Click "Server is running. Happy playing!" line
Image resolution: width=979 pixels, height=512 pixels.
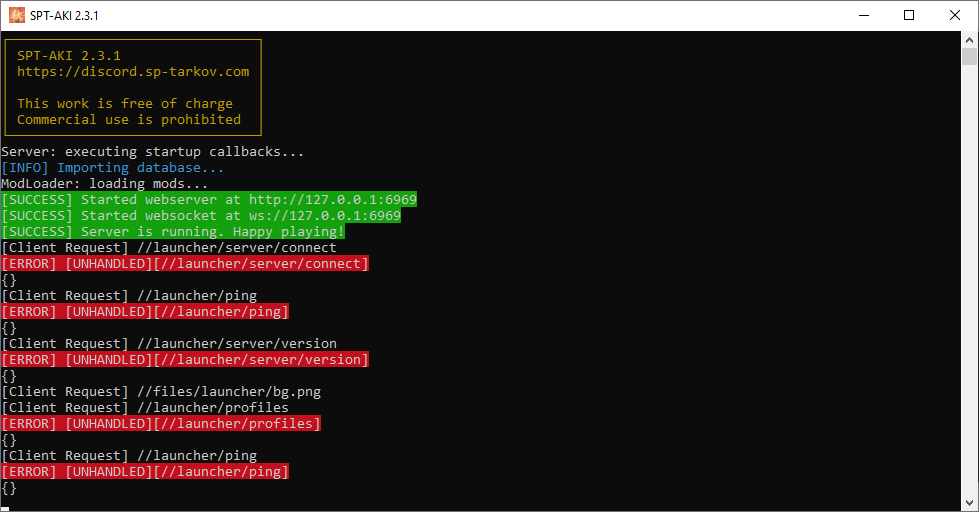[x=173, y=232]
